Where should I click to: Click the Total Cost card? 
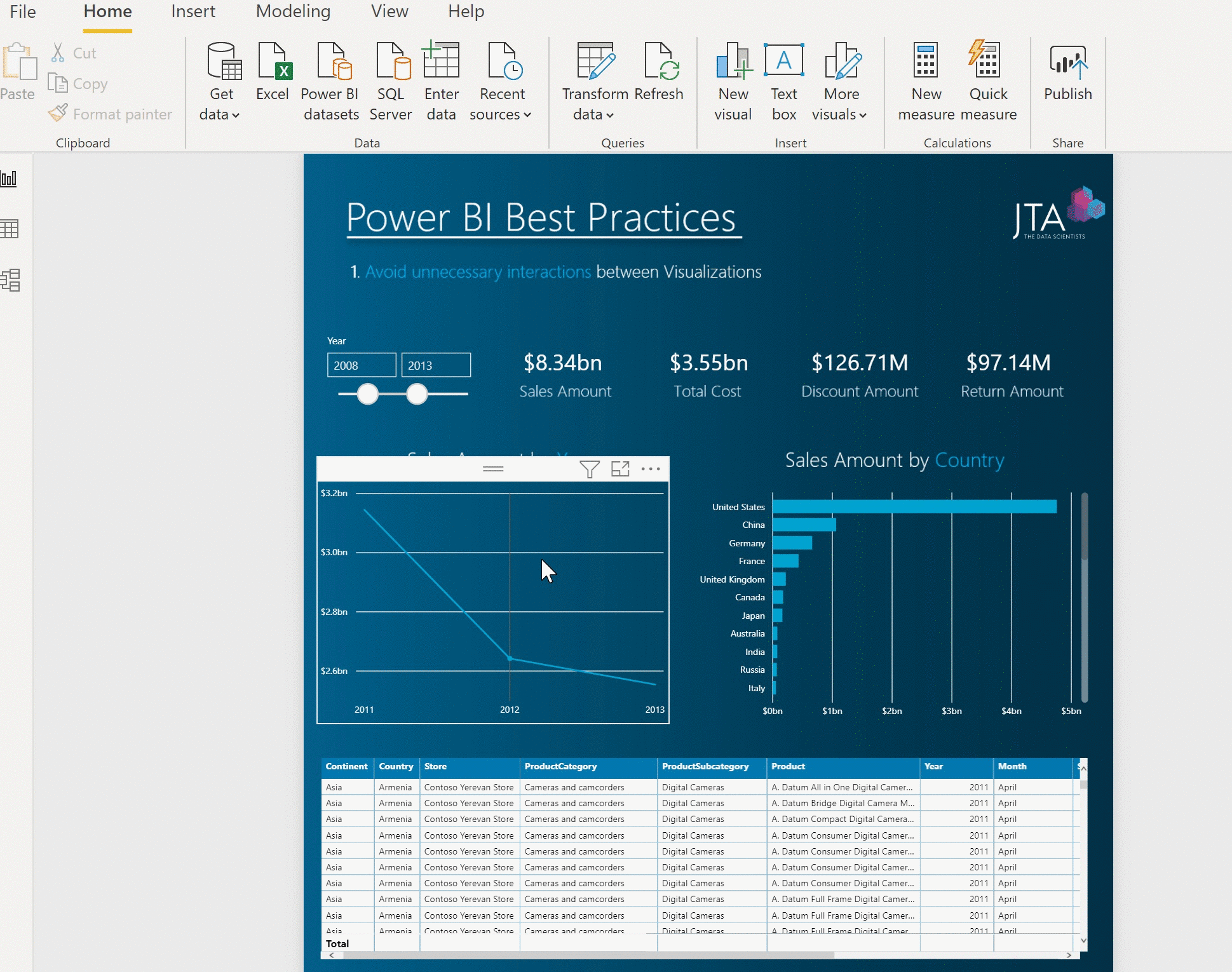click(708, 375)
